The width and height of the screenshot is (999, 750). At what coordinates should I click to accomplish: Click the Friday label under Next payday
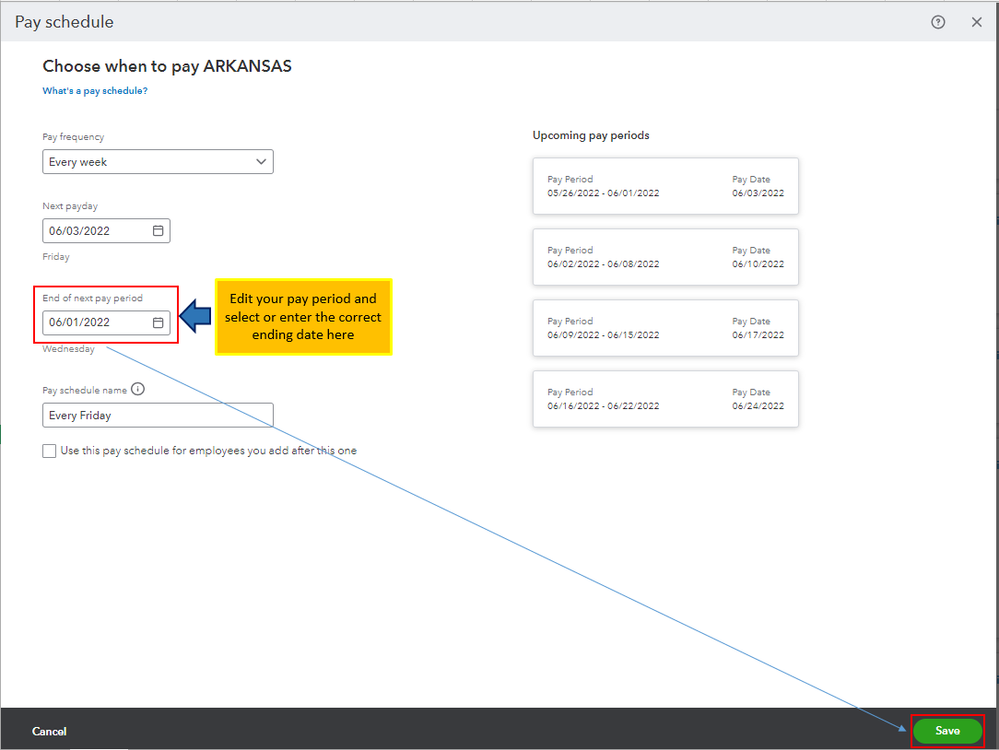[56, 257]
